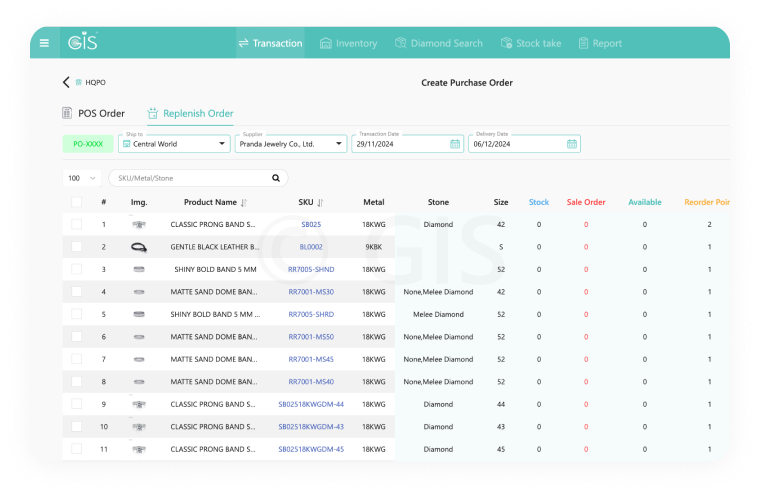Screen dimensions: 760x494
Task: Open the Transaction Date calendar icon
Action: 455,144
